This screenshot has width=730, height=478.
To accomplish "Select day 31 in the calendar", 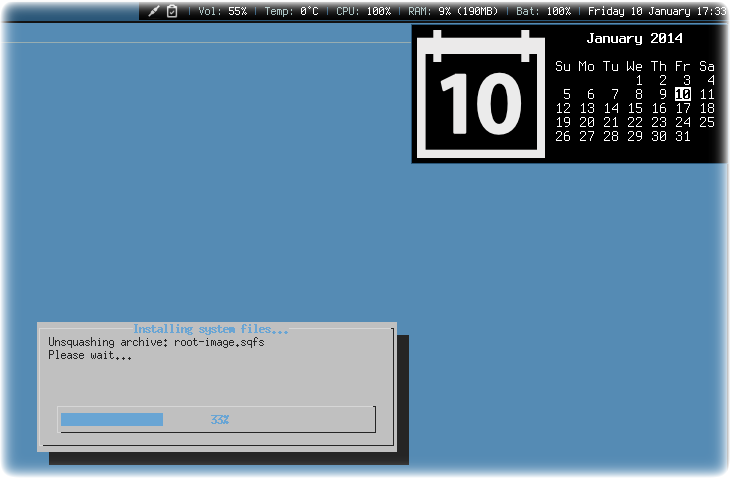I will click(x=683, y=136).
